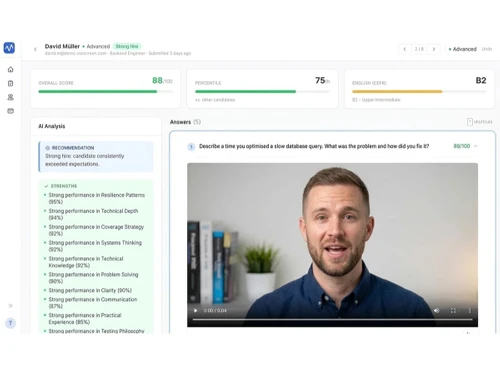Click the candidate name David Müller
Screen dimensions: 500x375
(x=62, y=46)
